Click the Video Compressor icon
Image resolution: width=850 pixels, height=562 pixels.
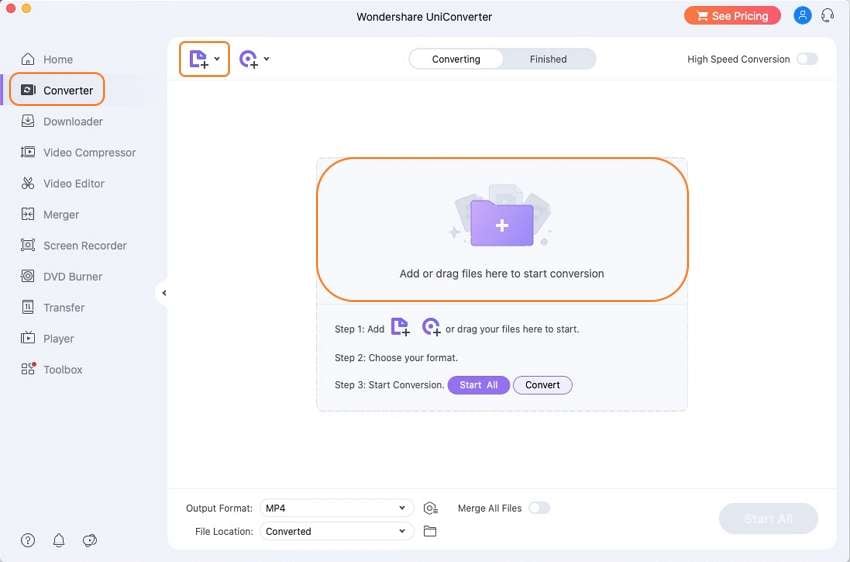[28, 152]
